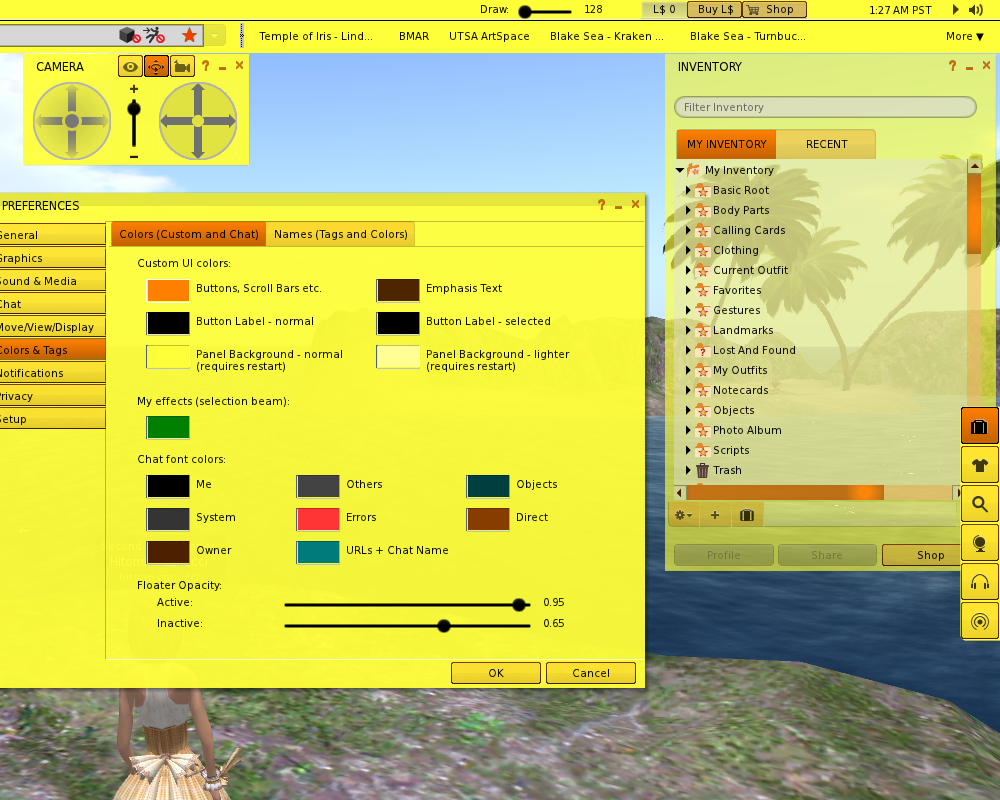Viewport: 1000px width, 800px height.
Task: Expand the Landmarks folder arrow
Action: click(688, 331)
